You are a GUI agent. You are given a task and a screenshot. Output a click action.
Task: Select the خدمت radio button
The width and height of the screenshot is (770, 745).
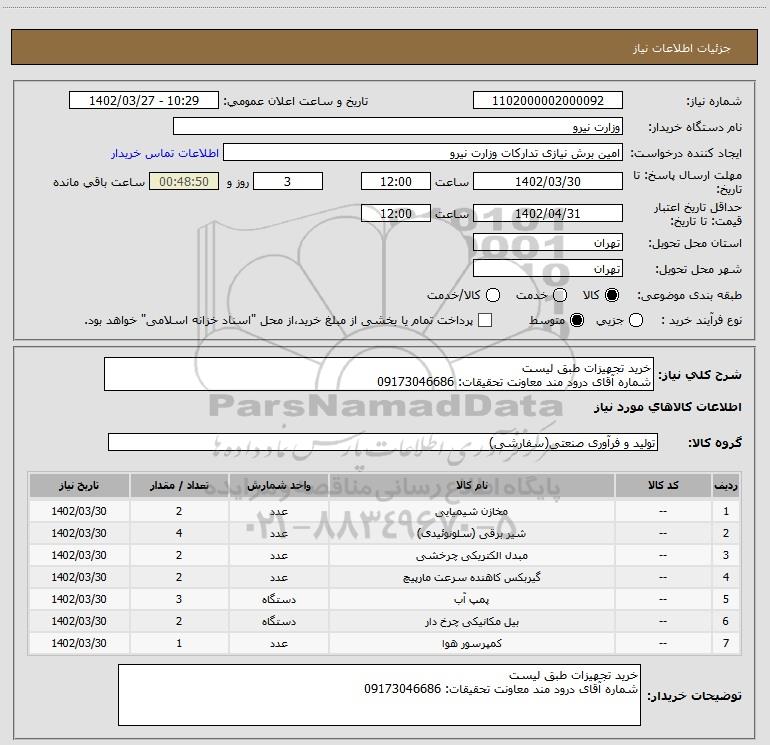click(x=560, y=295)
